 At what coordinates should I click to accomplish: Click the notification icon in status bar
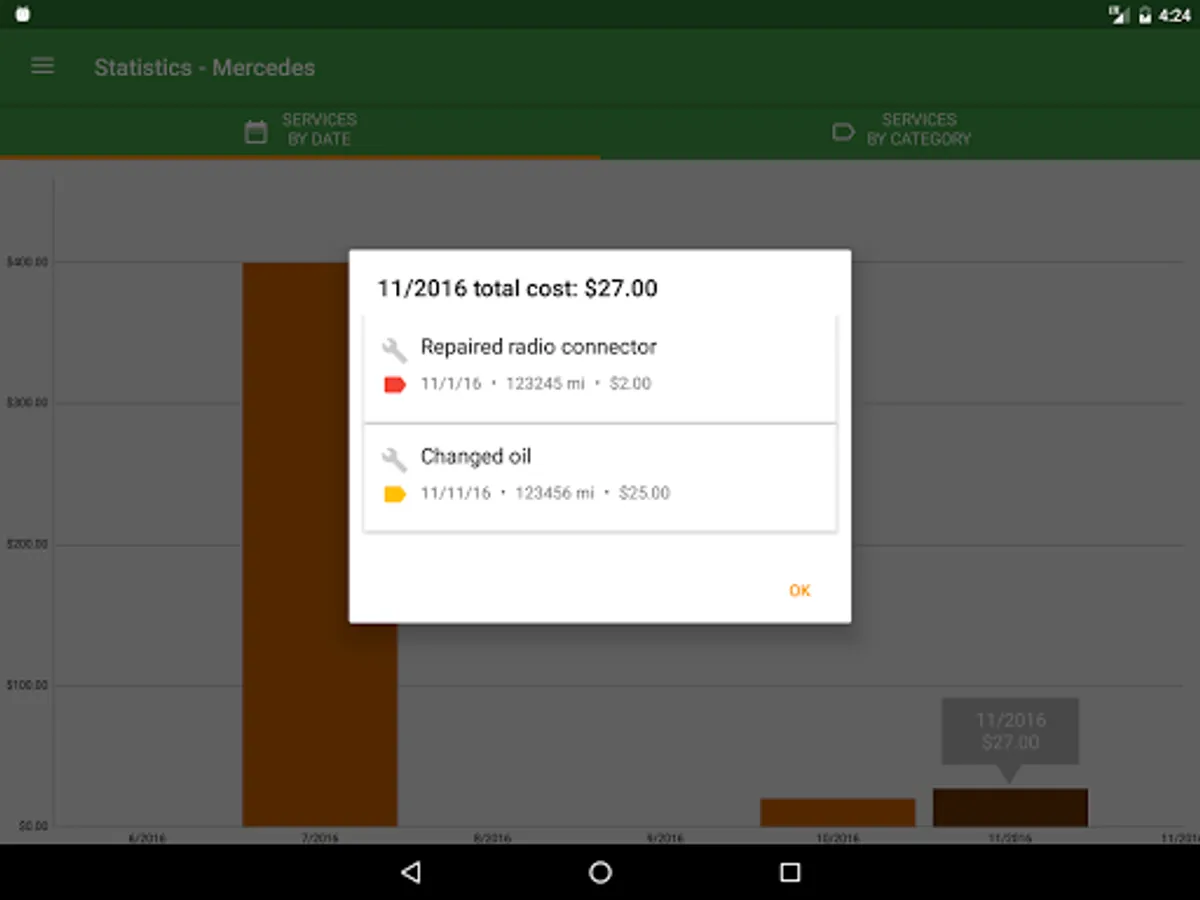22,15
